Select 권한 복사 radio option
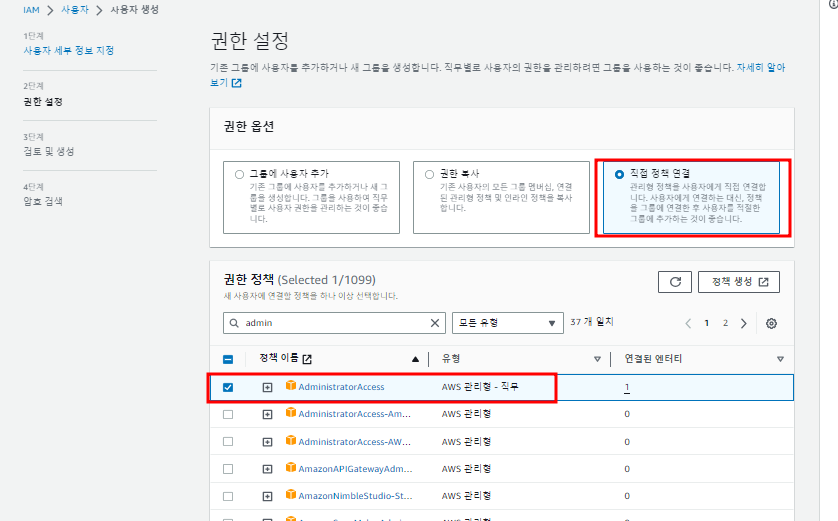The image size is (838, 521). point(429,174)
